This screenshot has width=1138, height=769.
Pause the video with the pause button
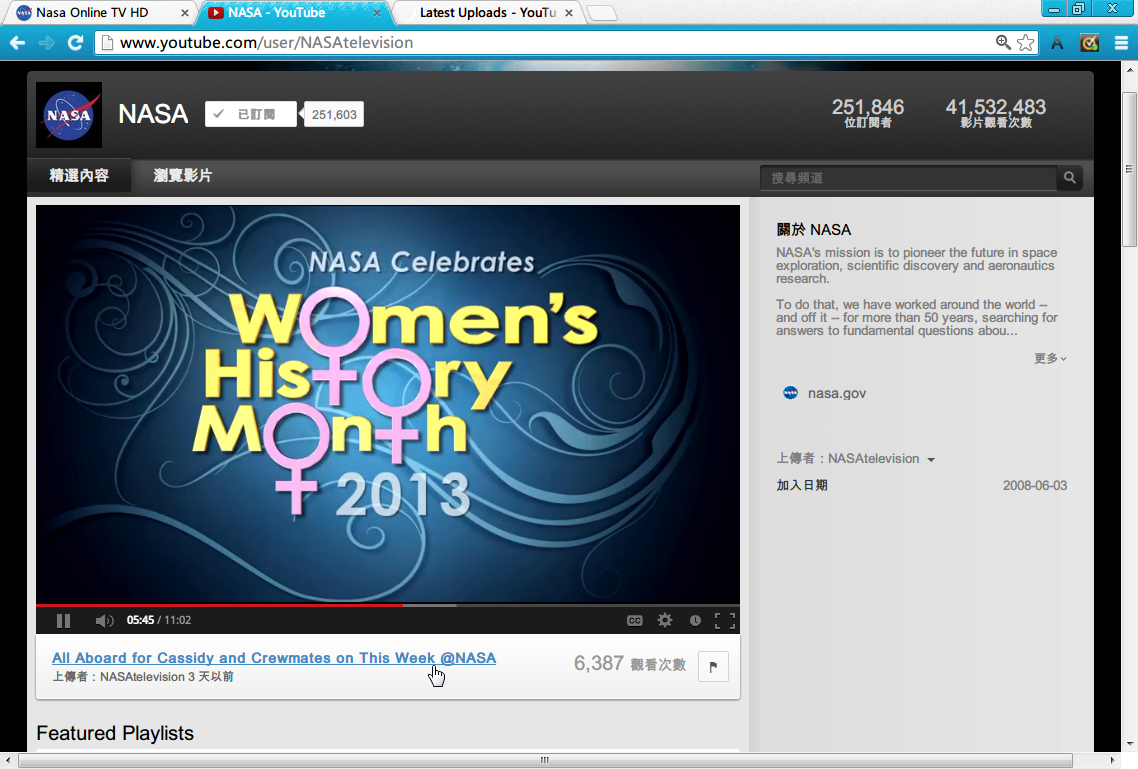click(63, 620)
